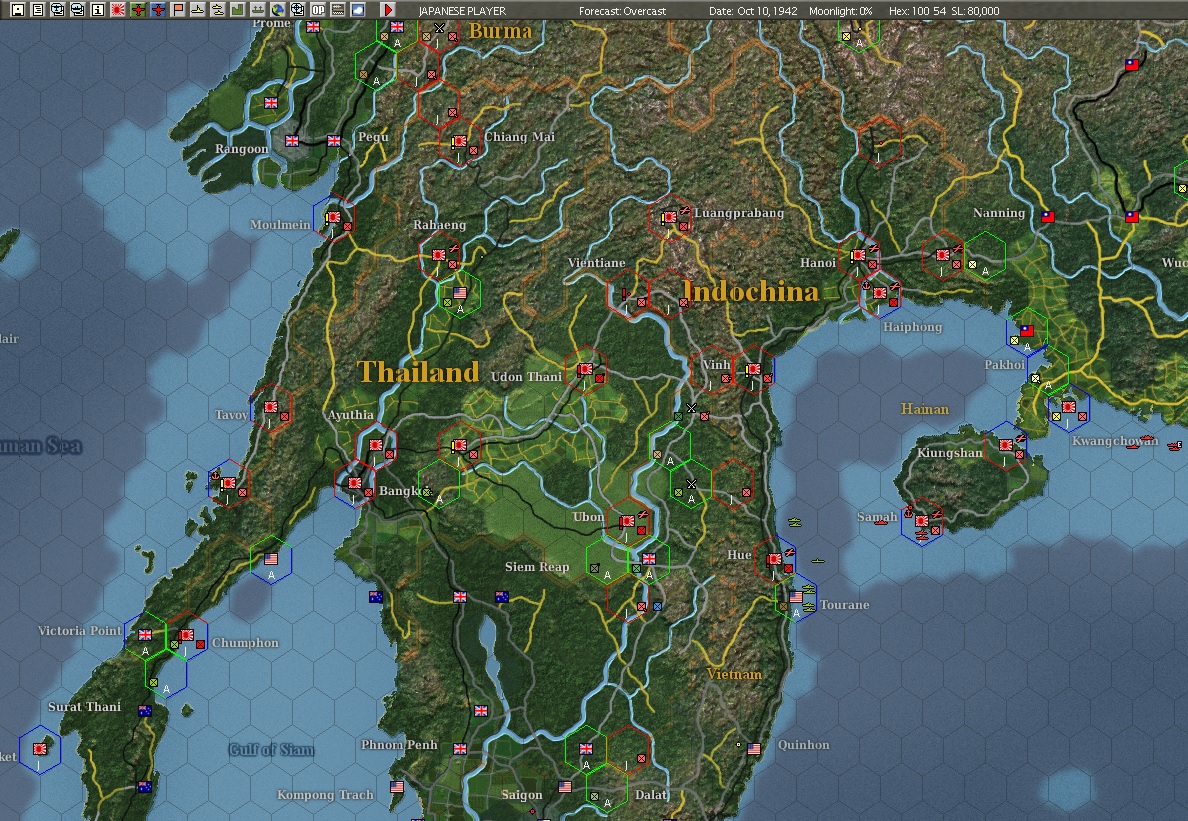
Task: Open the report list document icon
Action: point(37,10)
